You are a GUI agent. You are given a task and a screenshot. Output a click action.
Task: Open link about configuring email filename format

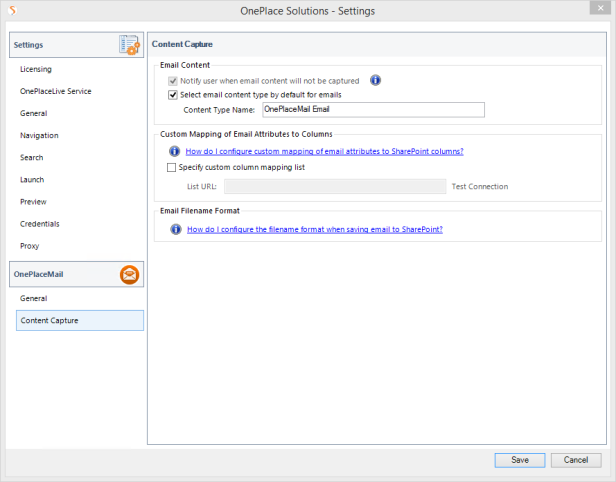(315, 229)
